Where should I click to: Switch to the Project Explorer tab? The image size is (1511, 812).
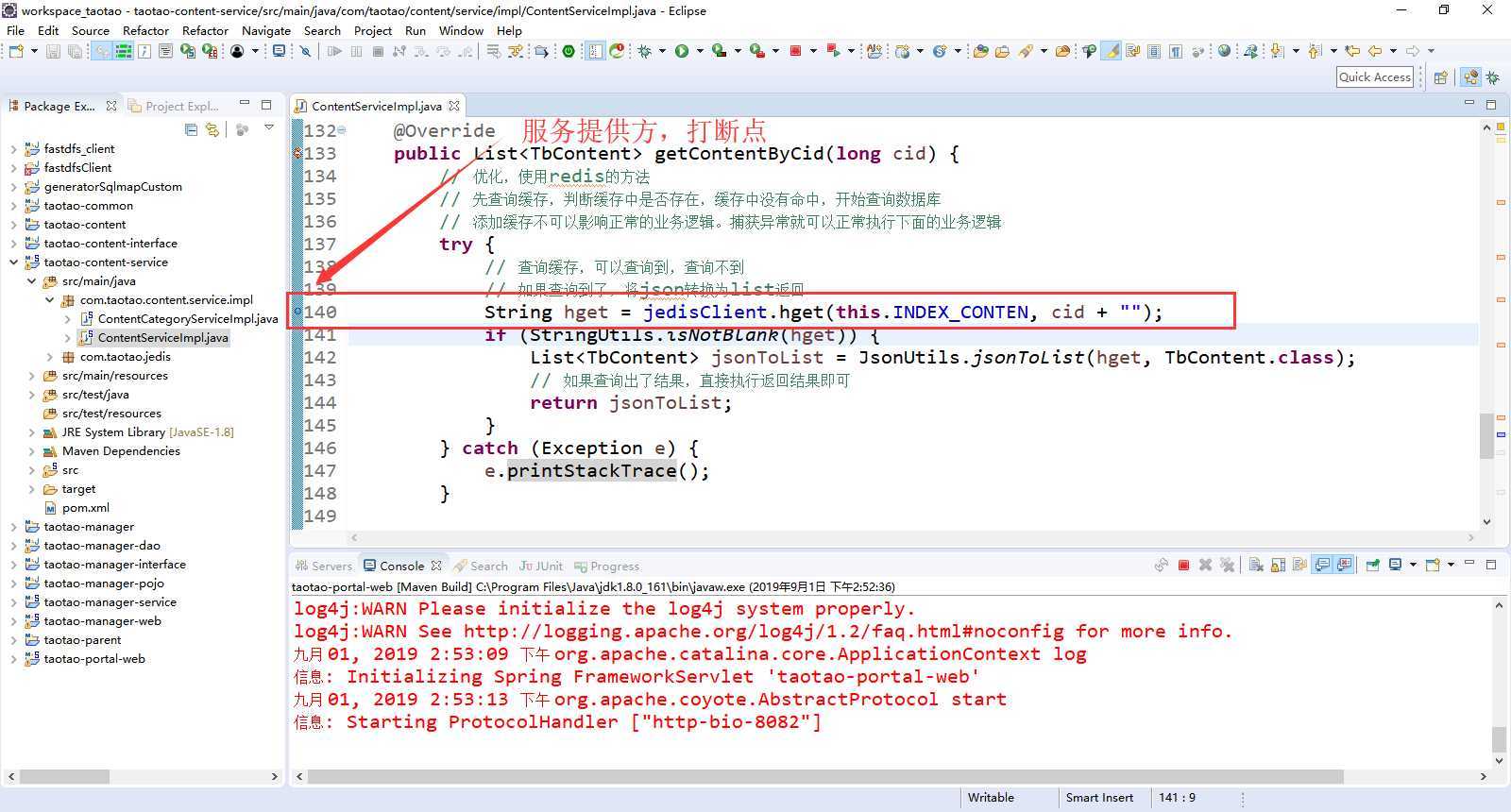click(x=174, y=106)
